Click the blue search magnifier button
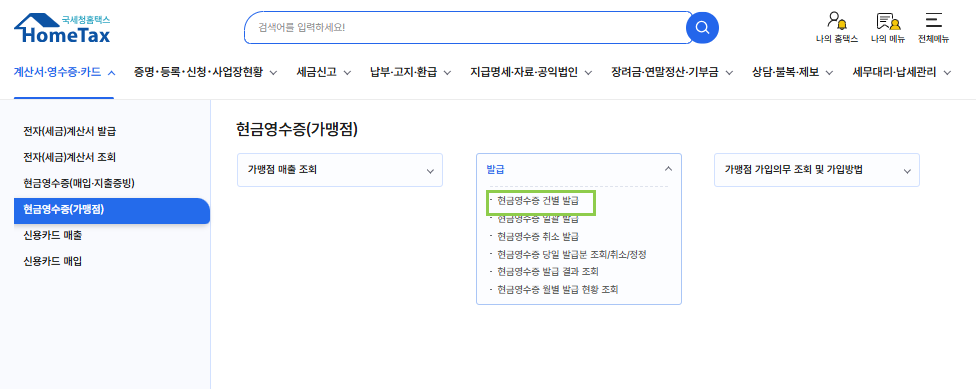 point(702,27)
